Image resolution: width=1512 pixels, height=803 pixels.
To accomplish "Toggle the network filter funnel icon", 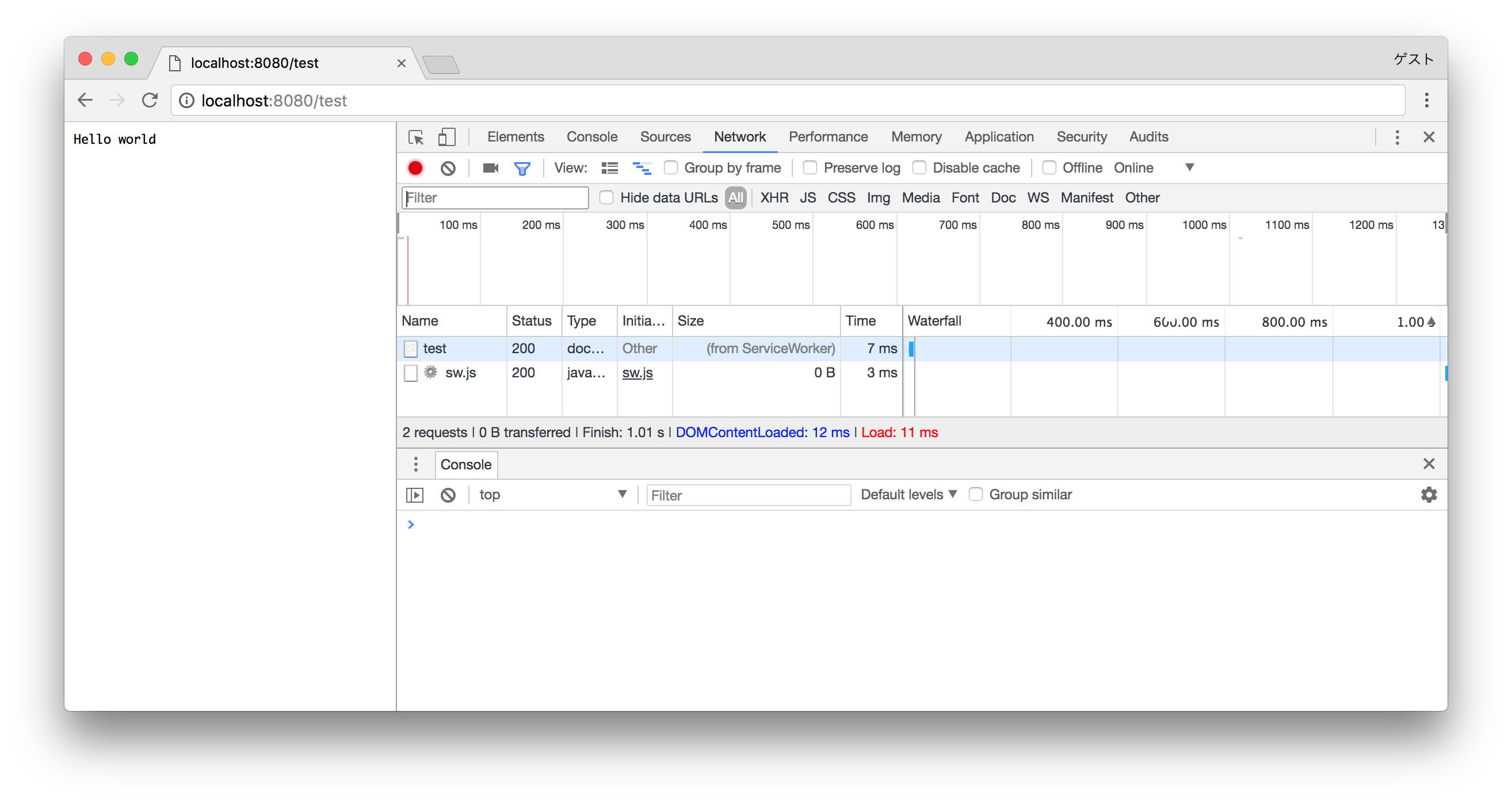I will tap(522, 168).
